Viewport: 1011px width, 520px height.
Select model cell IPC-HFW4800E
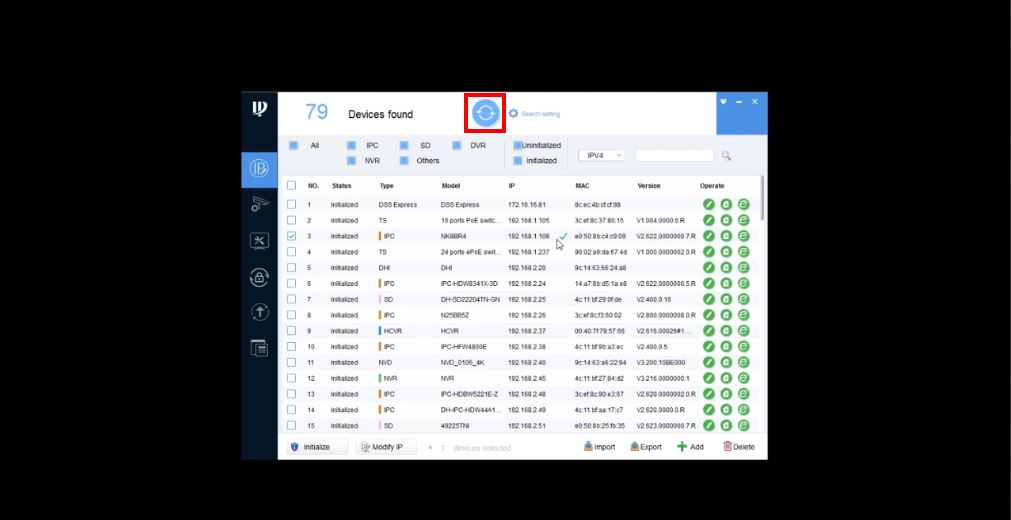tap(464, 346)
